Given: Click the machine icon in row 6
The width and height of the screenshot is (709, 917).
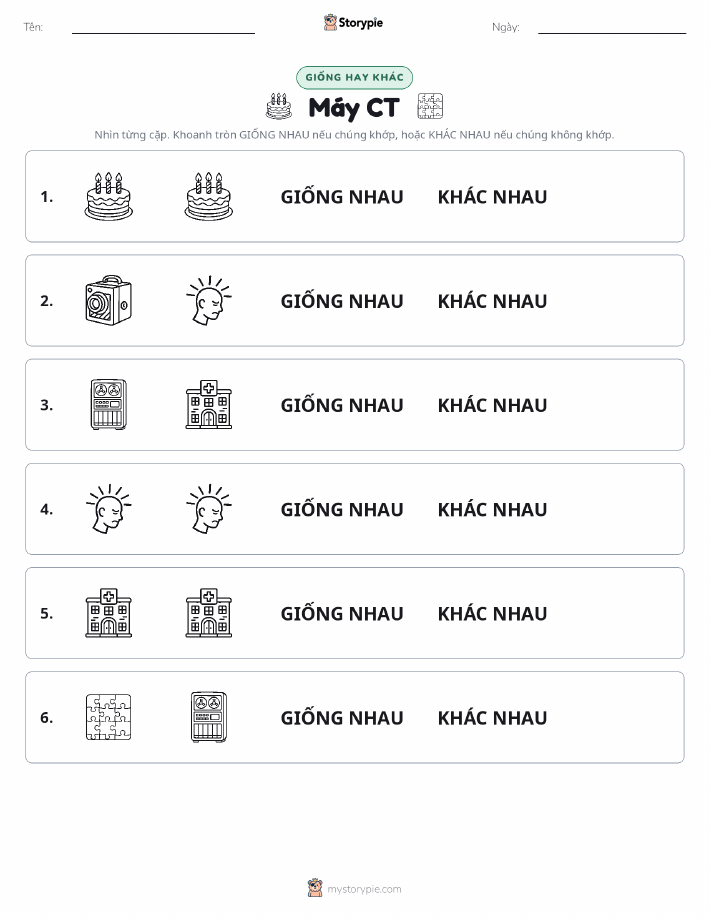Looking at the screenshot, I should (209, 717).
